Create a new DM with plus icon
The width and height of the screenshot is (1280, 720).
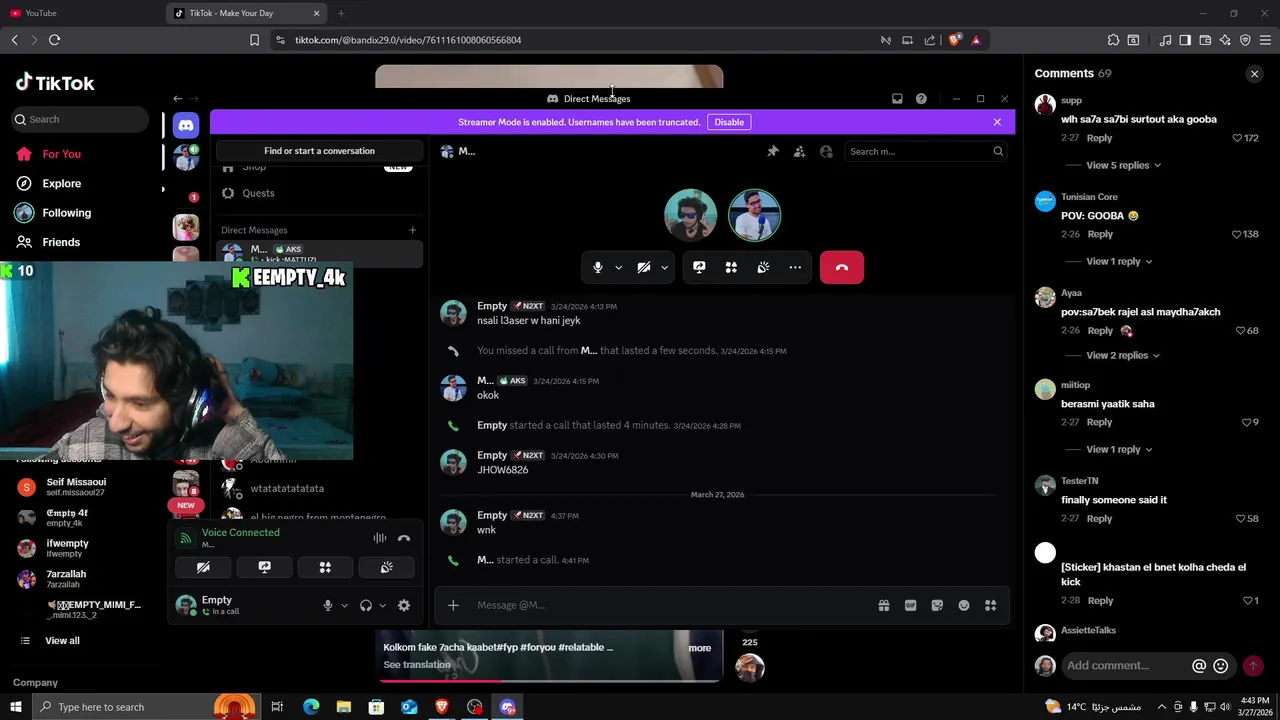pos(412,230)
